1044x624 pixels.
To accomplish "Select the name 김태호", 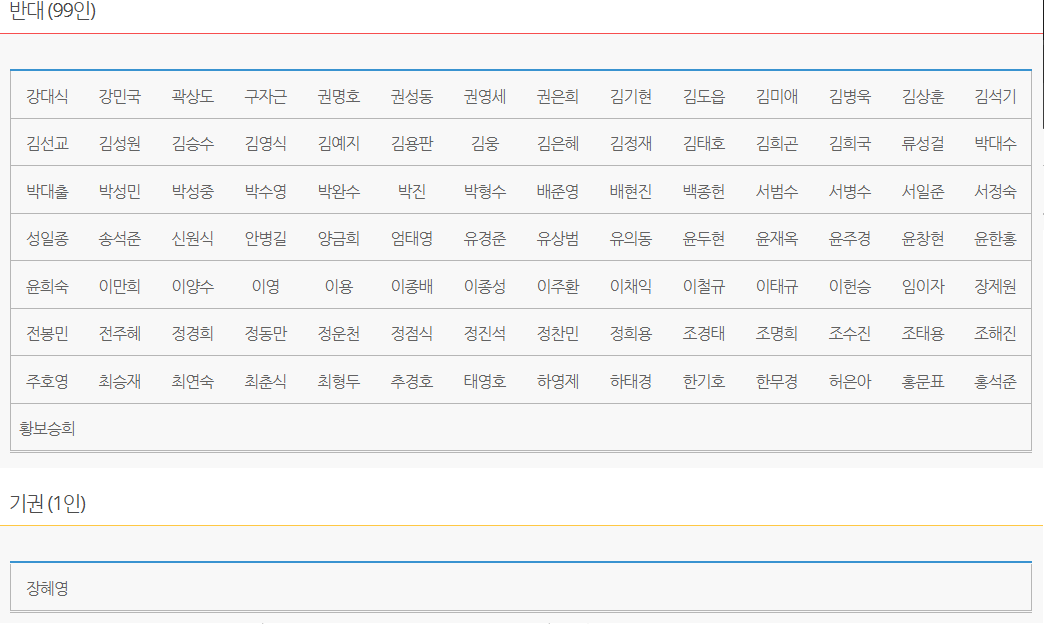I will point(704,143).
